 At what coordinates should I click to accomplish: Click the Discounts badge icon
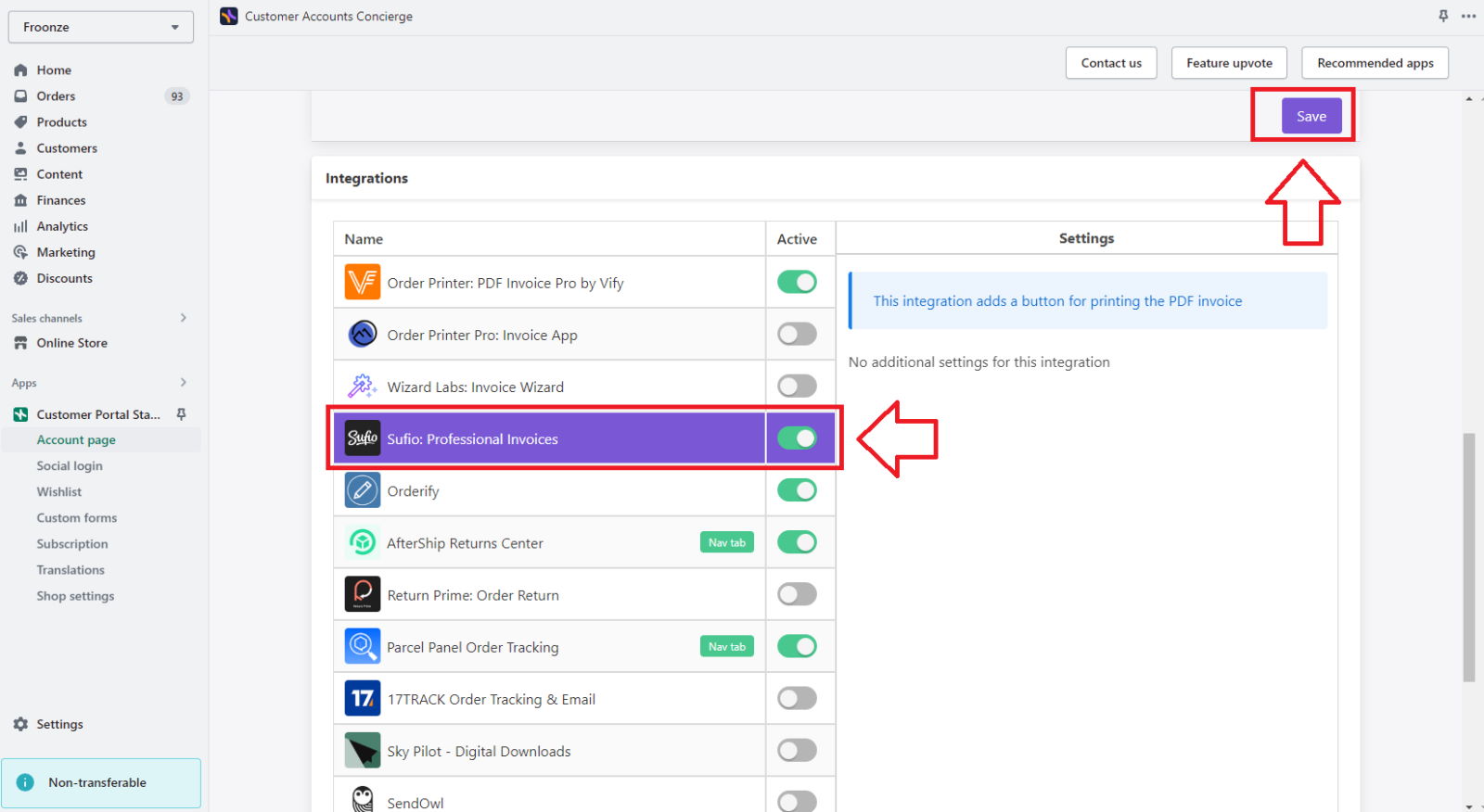click(20, 278)
